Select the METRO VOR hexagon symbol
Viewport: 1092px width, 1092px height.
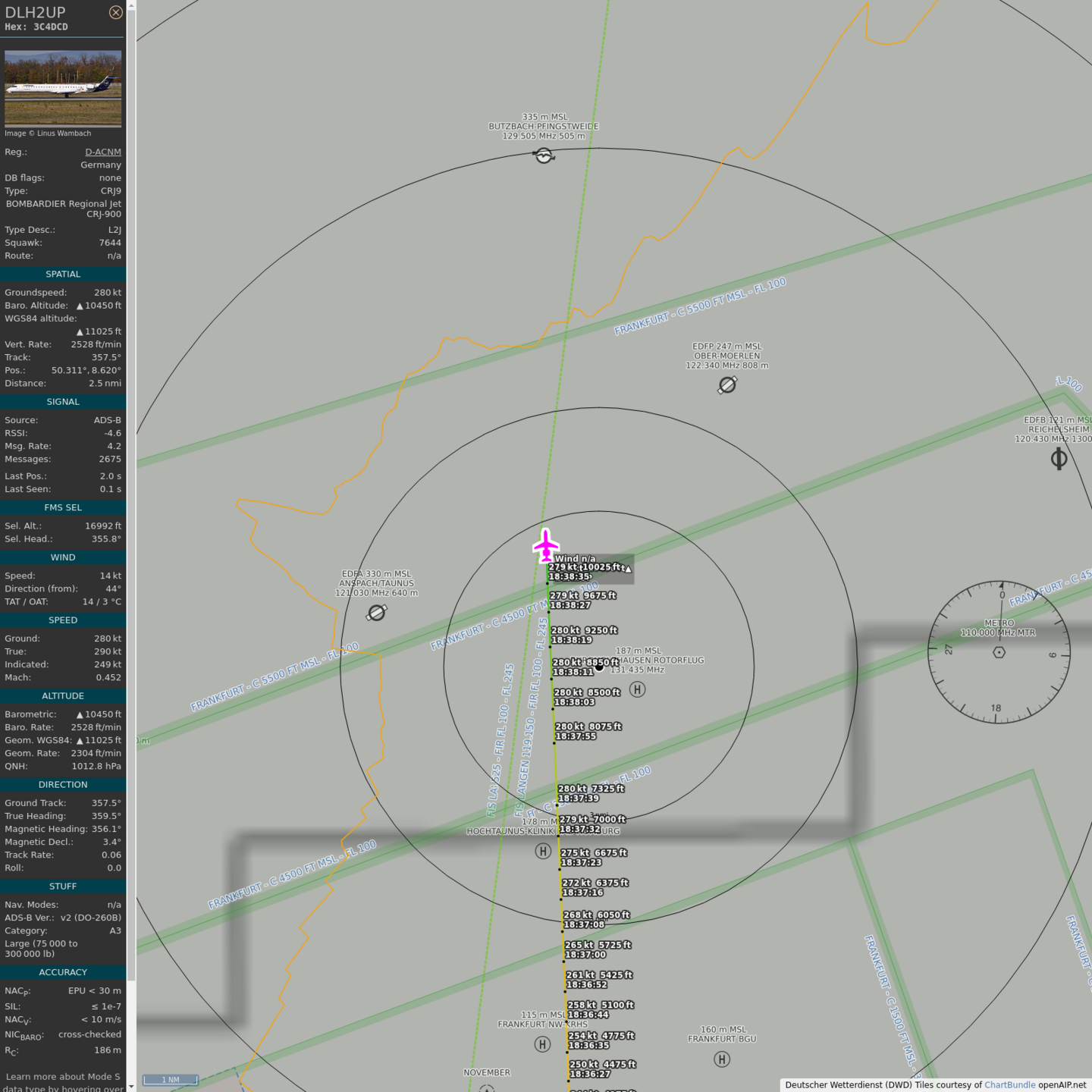click(x=999, y=652)
